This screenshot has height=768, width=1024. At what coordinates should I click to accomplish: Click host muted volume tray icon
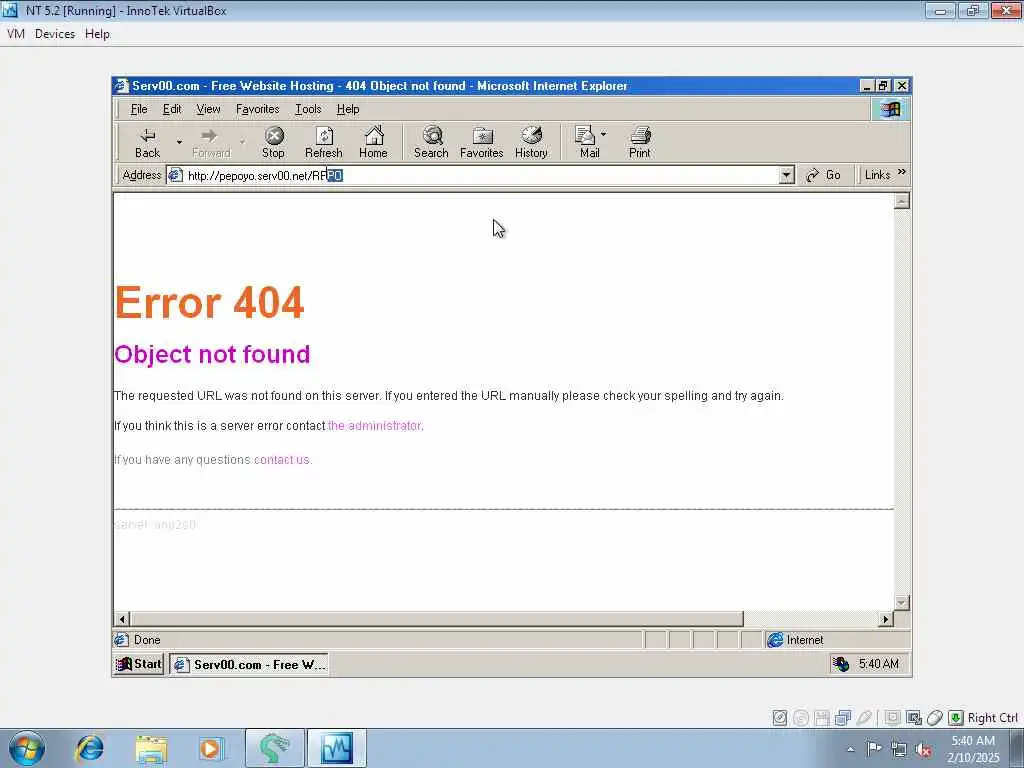pyautogui.click(x=923, y=750)
